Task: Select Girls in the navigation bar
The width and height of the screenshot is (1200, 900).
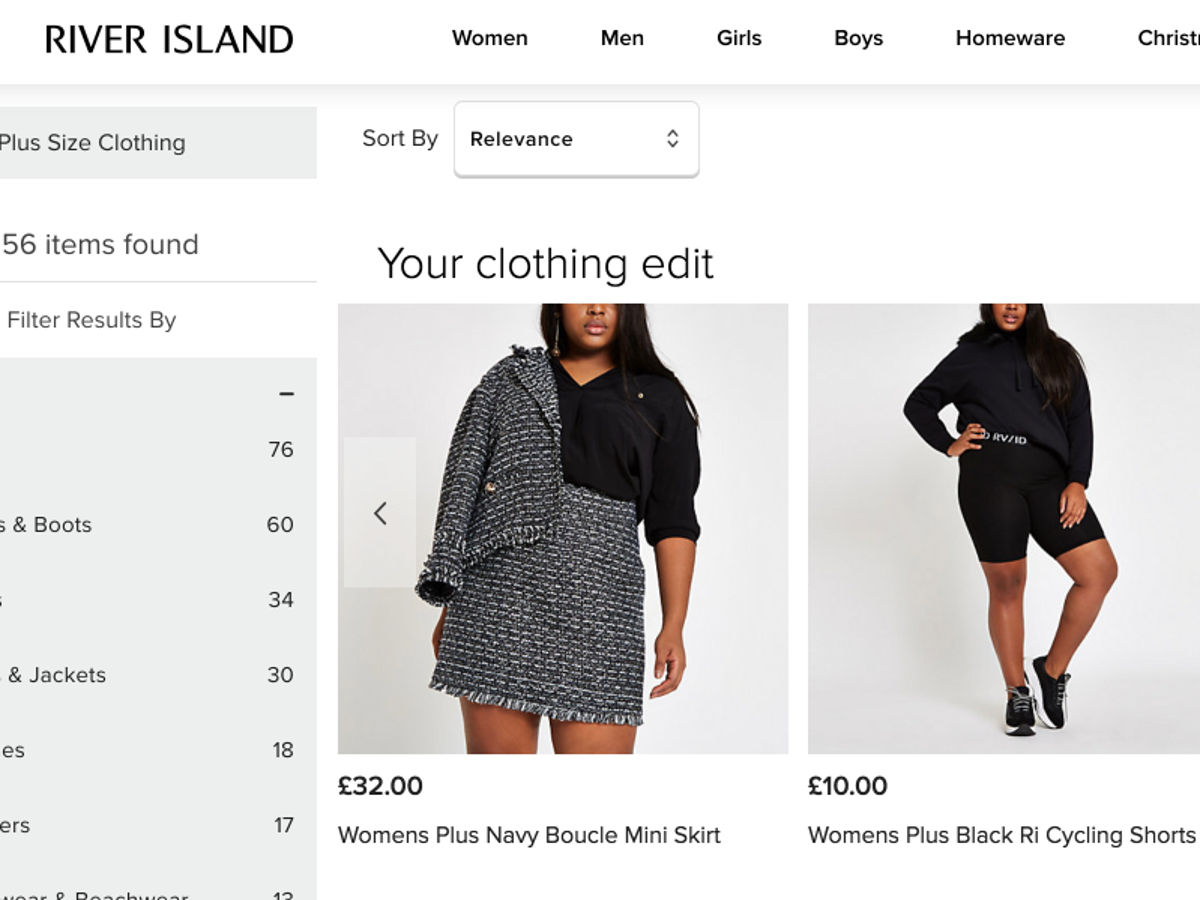Action: click(x=738, y=38)
